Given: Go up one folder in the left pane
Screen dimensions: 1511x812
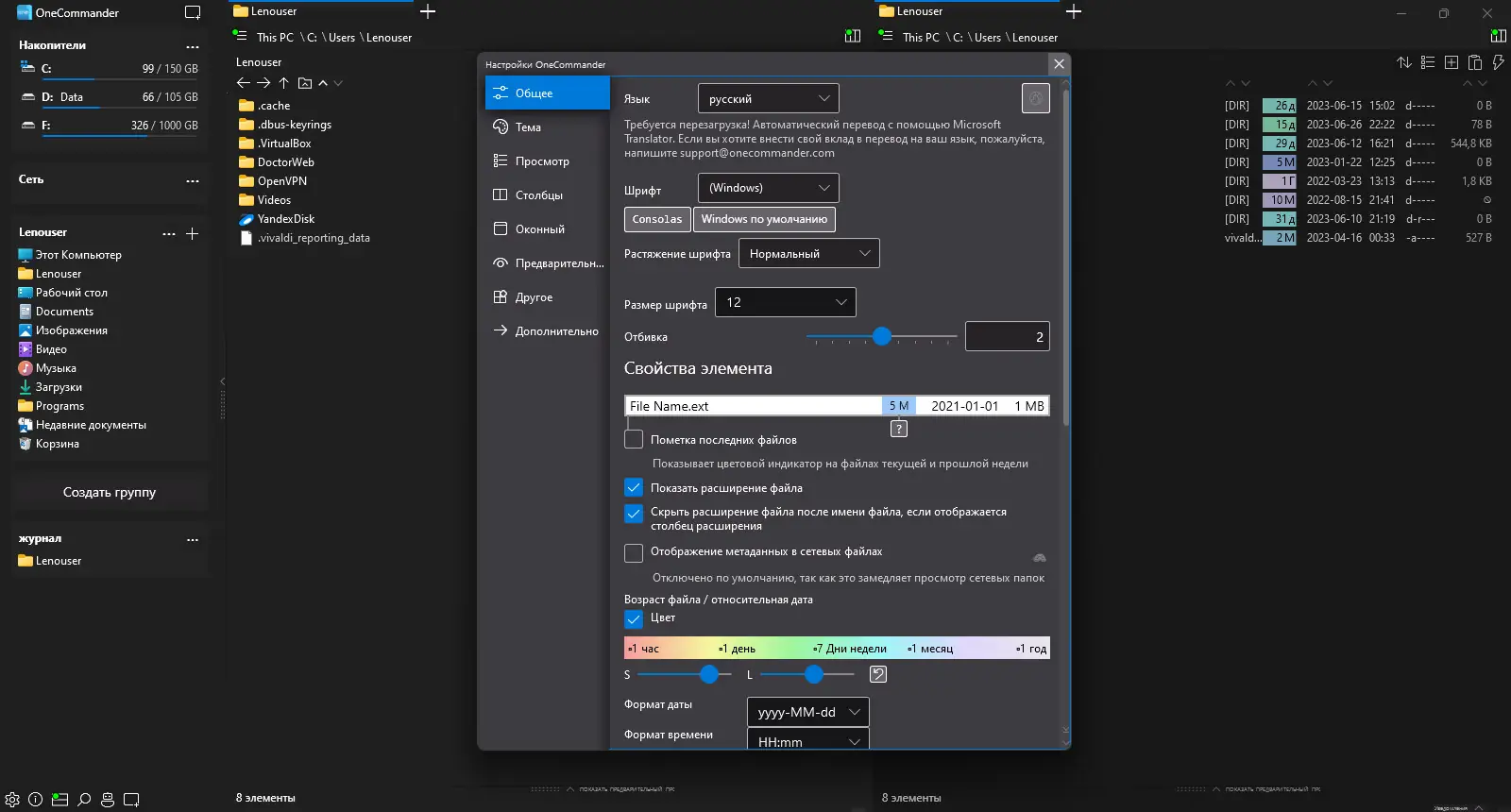Looking at the screenshot, I should (x=283, y=83).
